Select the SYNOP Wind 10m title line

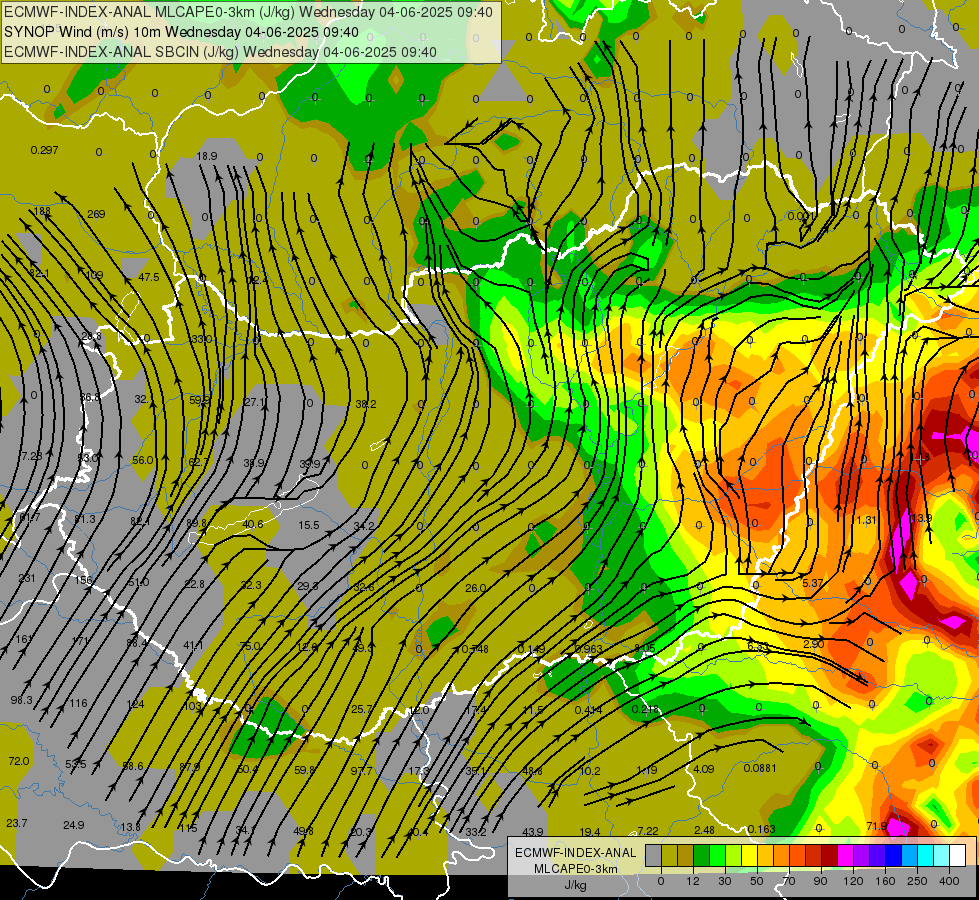point(181,32)
